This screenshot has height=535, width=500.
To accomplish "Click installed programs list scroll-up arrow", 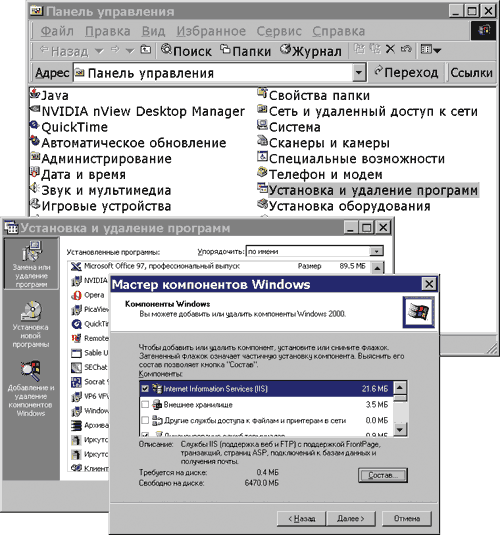I will point(377,268).
